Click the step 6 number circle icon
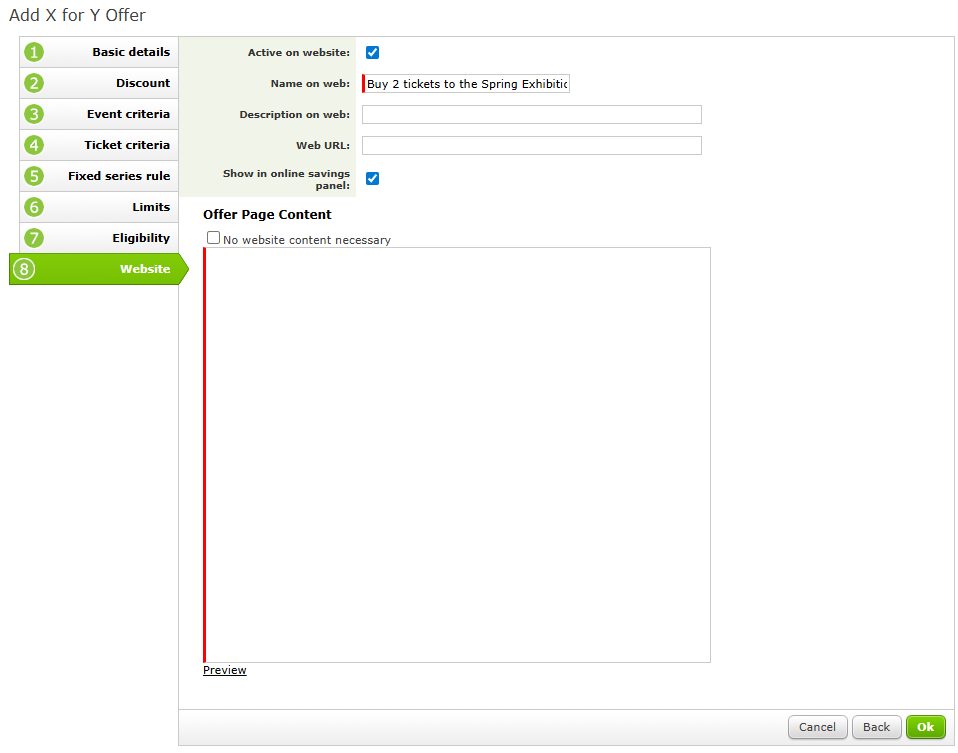This screenshot has height=753, width=958. 34,207
